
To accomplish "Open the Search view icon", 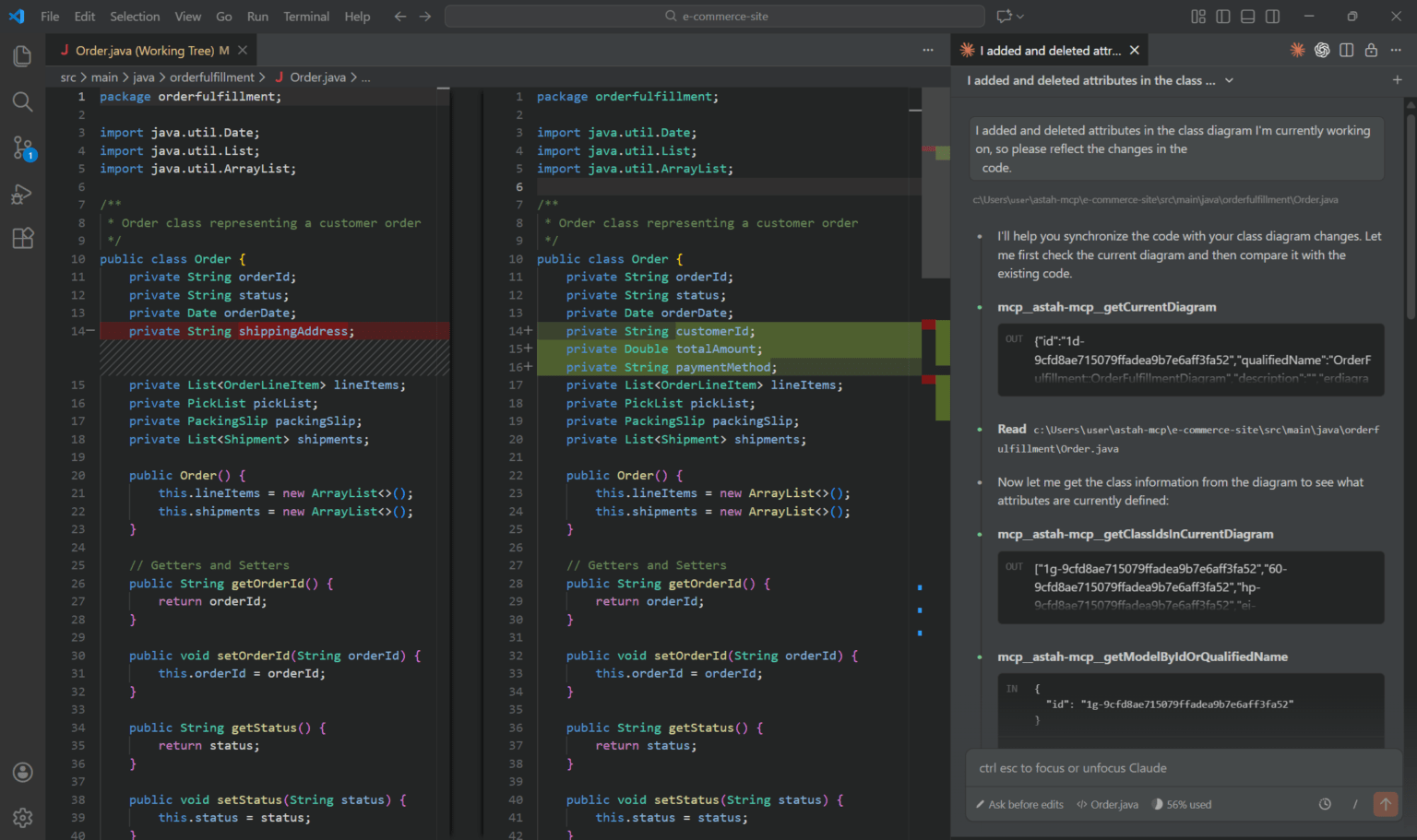I will coord(23,101).
